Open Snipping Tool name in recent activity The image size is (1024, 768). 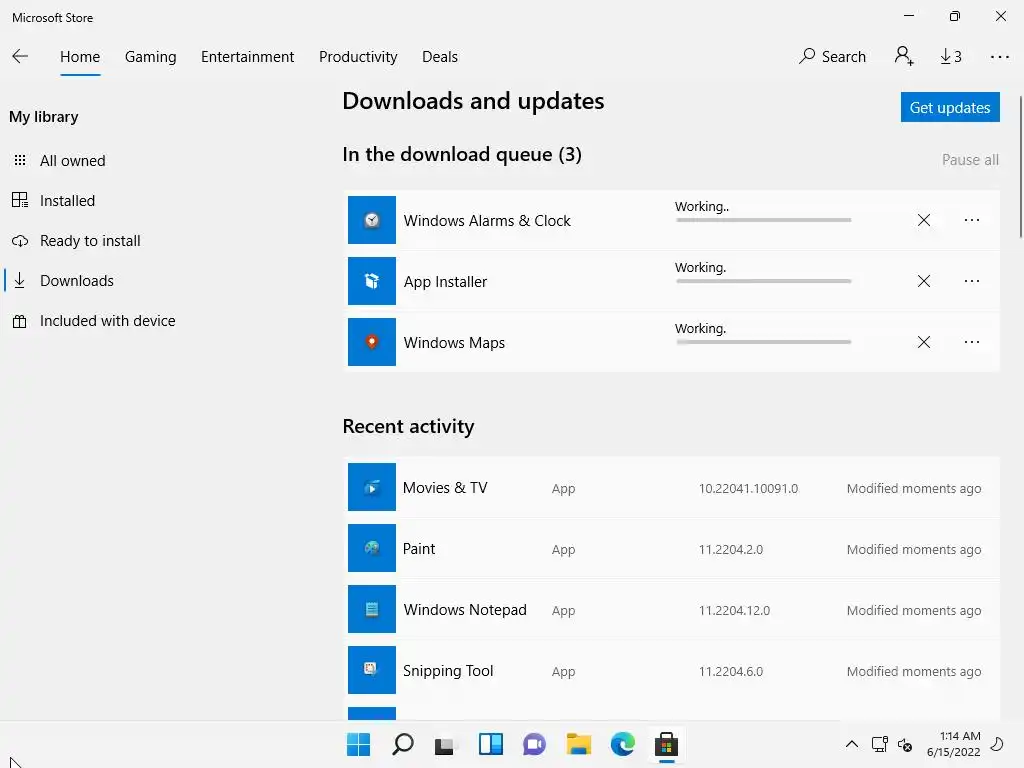448,671
